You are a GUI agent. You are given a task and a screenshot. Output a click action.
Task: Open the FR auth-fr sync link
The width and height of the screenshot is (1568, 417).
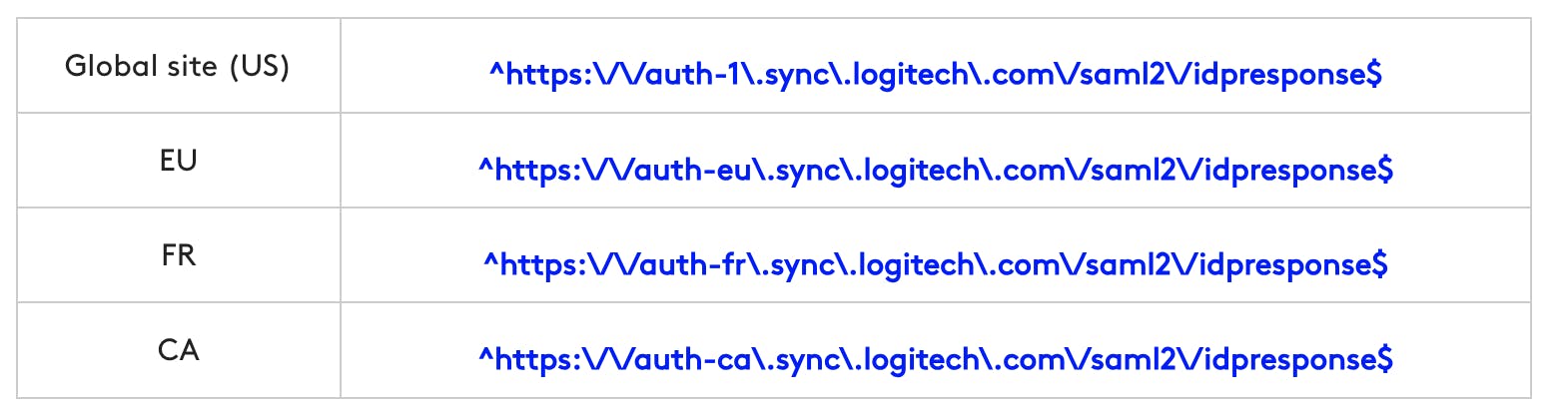pyautogui.click(x=935, y=264)
